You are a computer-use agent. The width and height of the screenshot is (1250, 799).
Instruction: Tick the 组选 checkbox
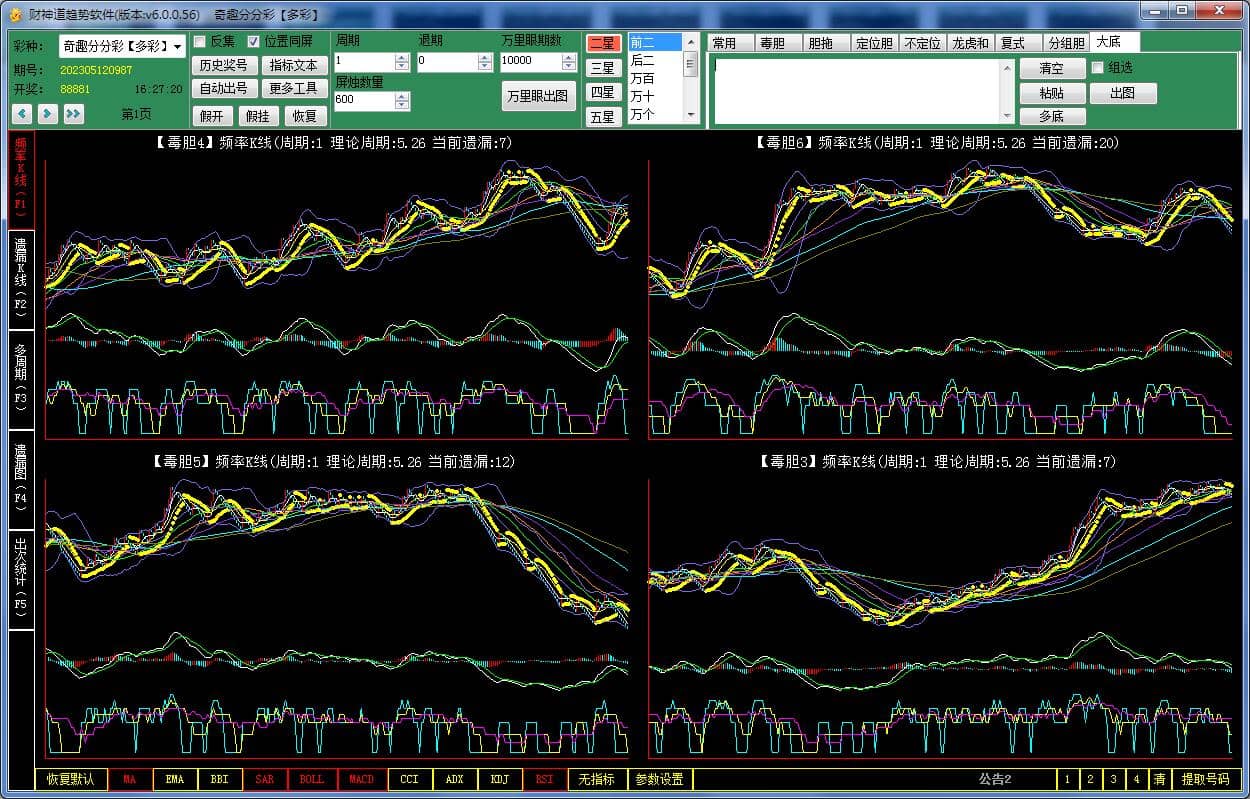[1098, 68]
